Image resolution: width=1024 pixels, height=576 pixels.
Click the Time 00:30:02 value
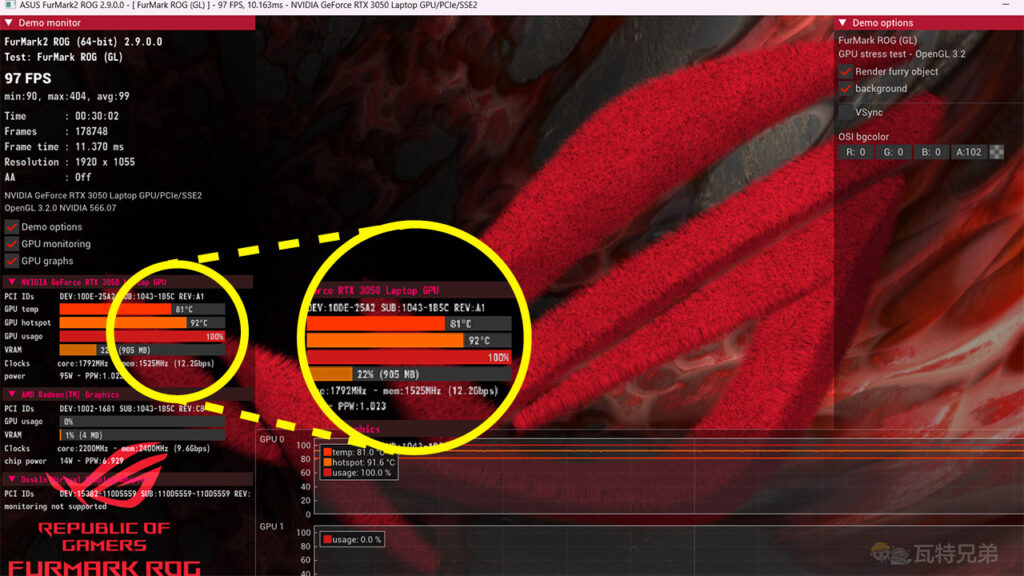pos(97,116)
